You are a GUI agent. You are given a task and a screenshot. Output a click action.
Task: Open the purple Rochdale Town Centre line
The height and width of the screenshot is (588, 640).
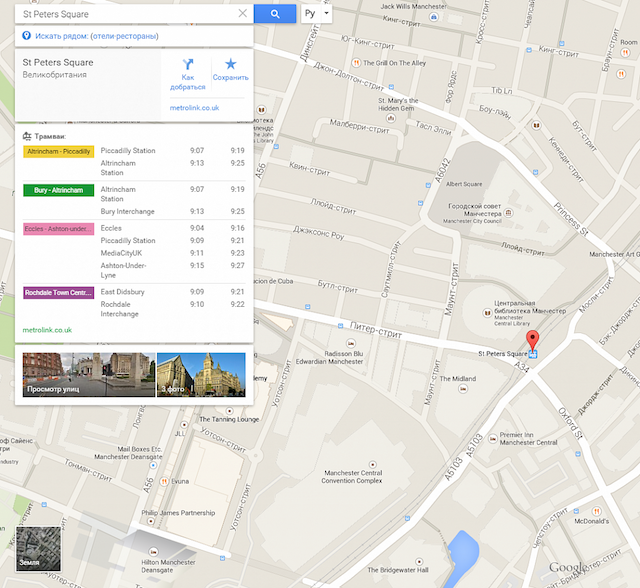(x=58, y=292)
